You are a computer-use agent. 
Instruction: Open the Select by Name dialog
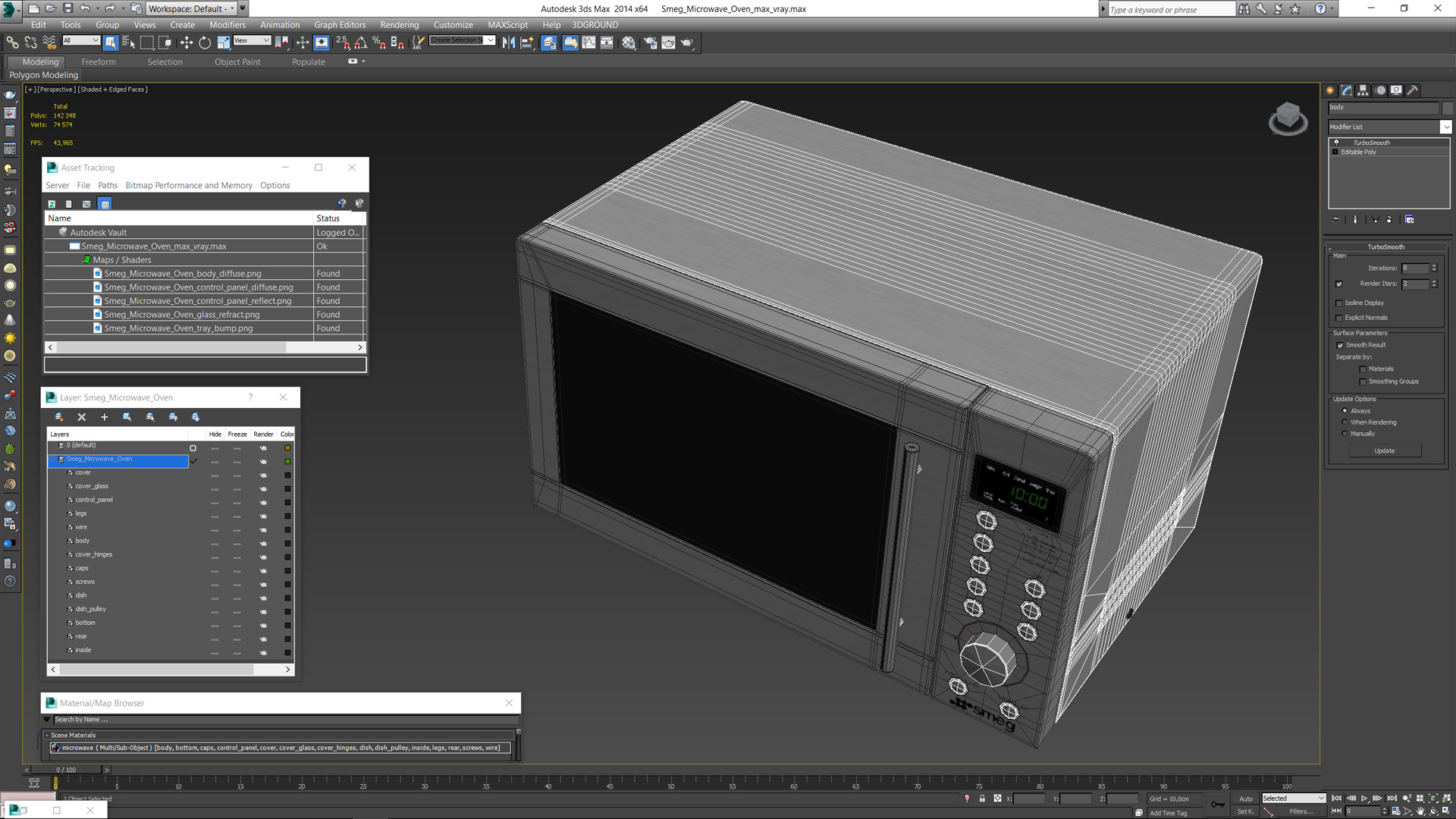(128, 42)
